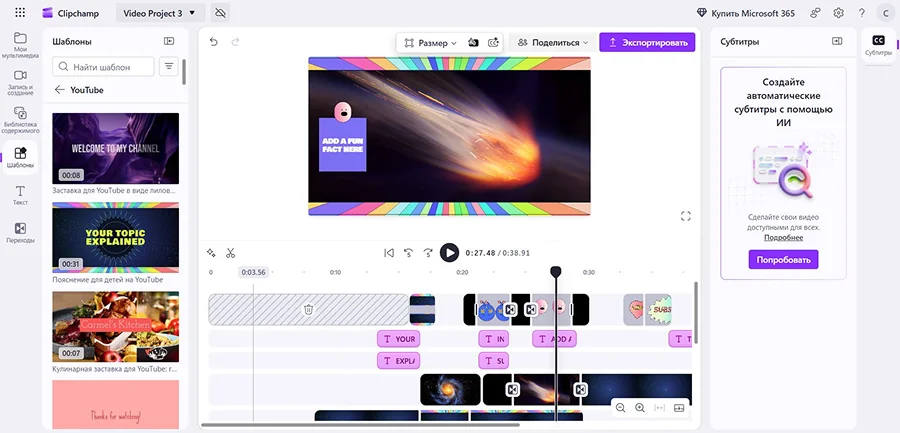Toggle the cloud sync status icon

click(220, 13)
